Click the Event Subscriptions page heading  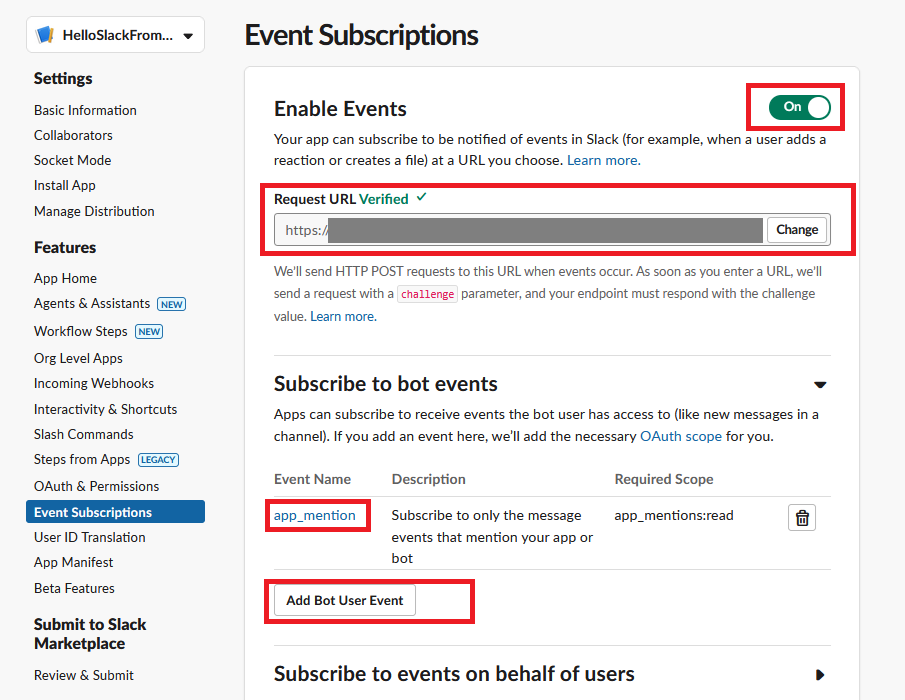click(x=362, y=35)
